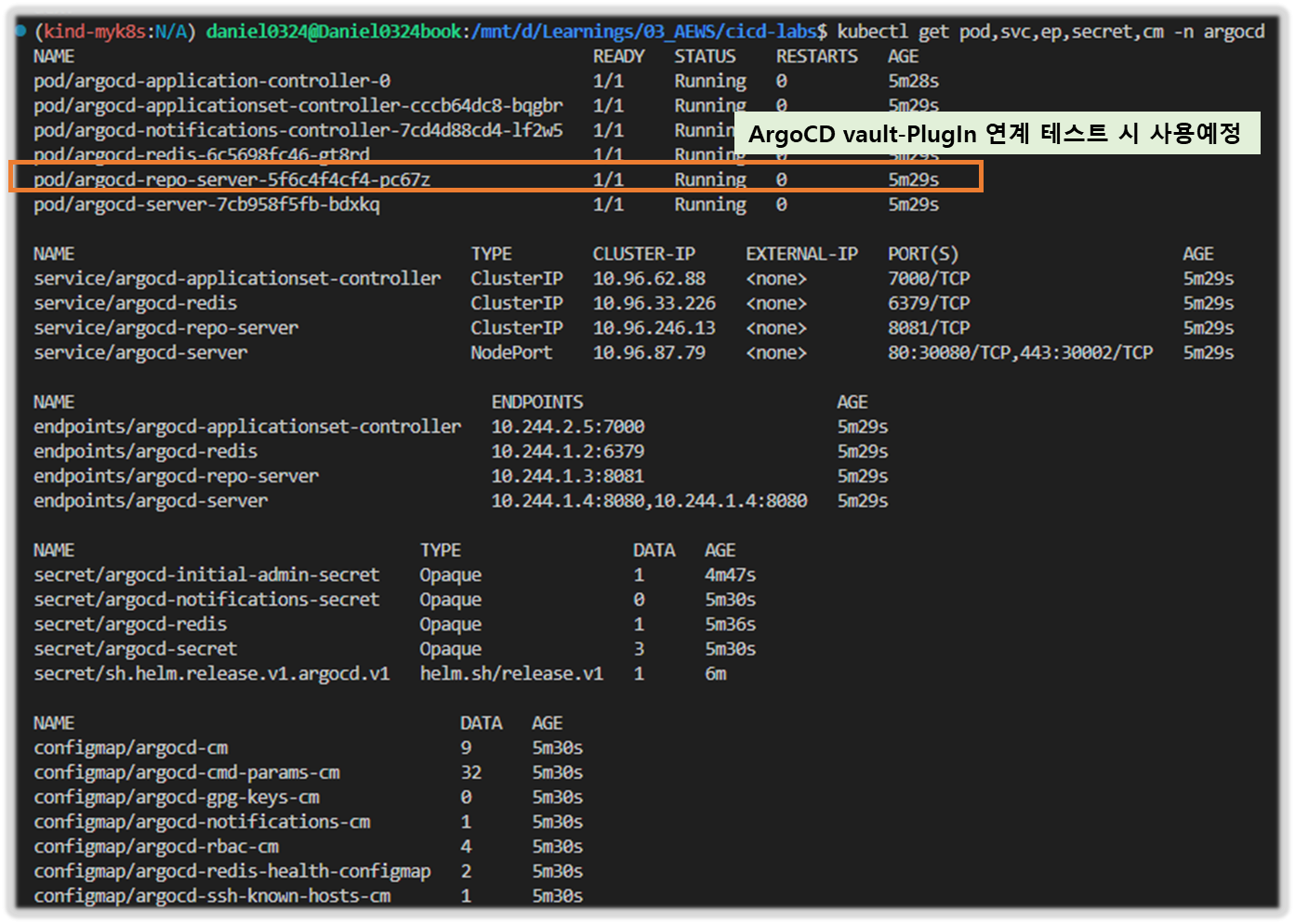Click configmap/argocd-rbac-cm name
The image size is (1295, 924).
[156, 846]
